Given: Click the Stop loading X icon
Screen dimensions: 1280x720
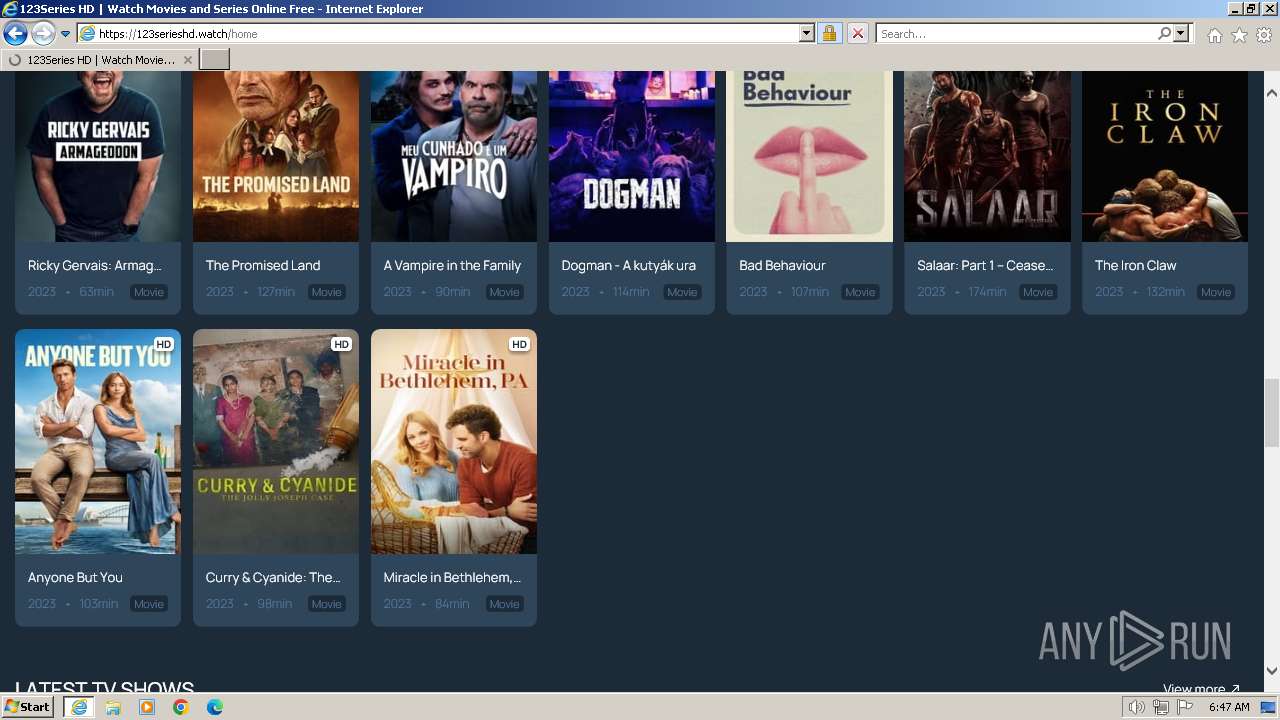Looking at the screenshot, I should pos(857,33).
